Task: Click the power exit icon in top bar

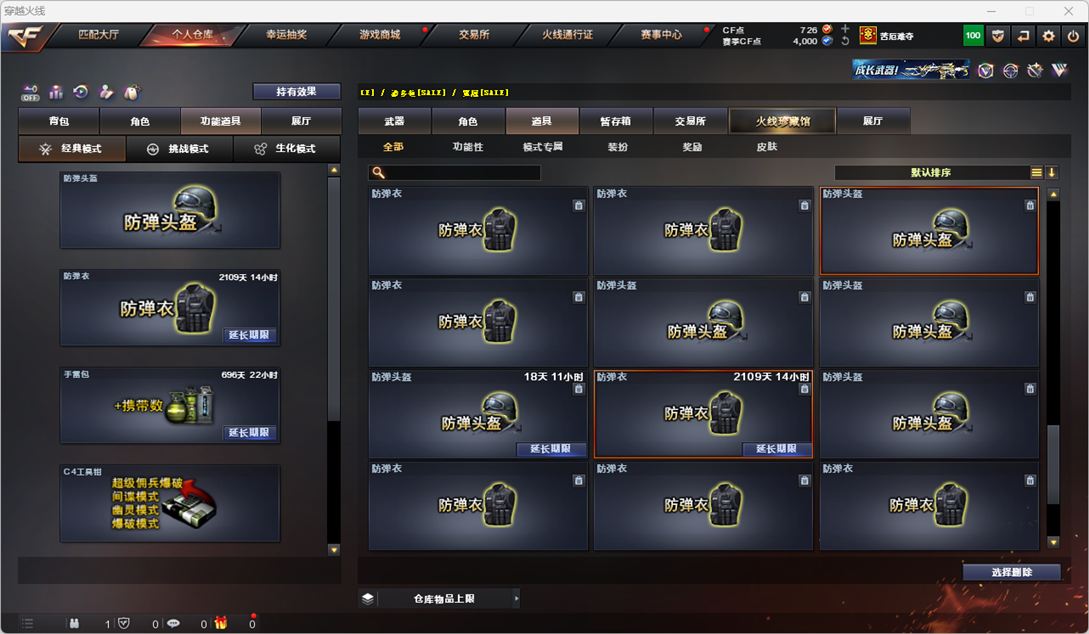Action: click(1073, 36)
